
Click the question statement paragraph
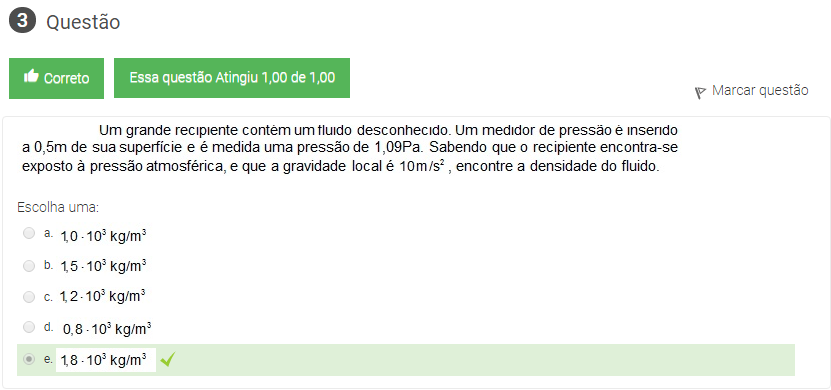click(x=350, y=148)
